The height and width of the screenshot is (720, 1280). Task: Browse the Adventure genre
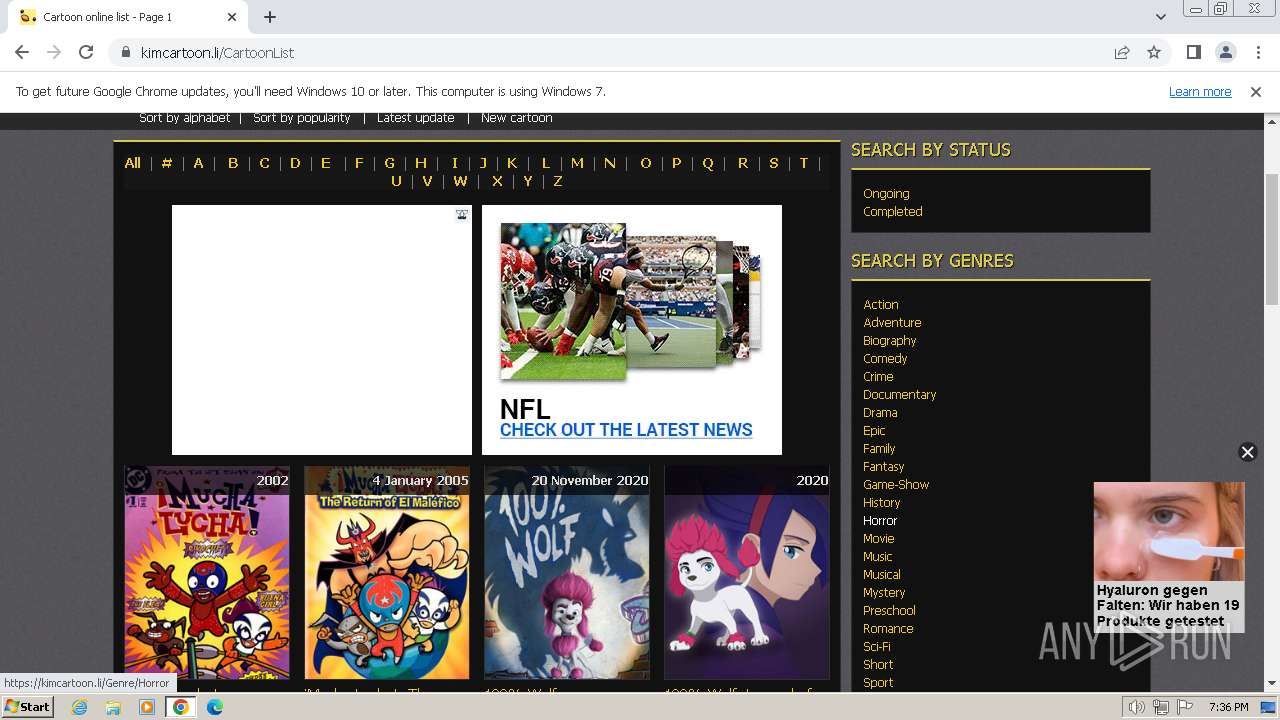point(892,323)
